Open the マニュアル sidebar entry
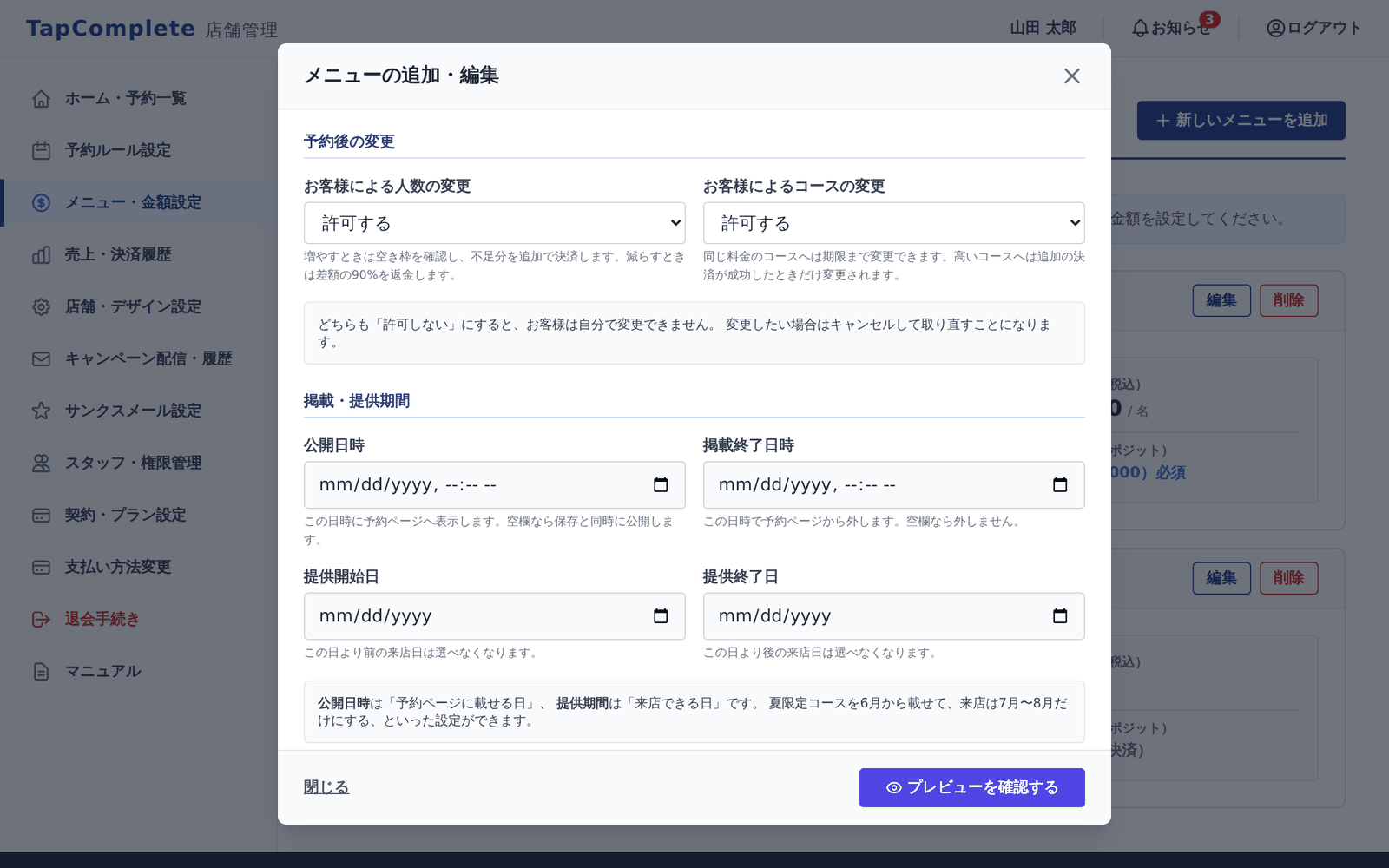Screen dimensions: 1389x868 coord(139,672)
